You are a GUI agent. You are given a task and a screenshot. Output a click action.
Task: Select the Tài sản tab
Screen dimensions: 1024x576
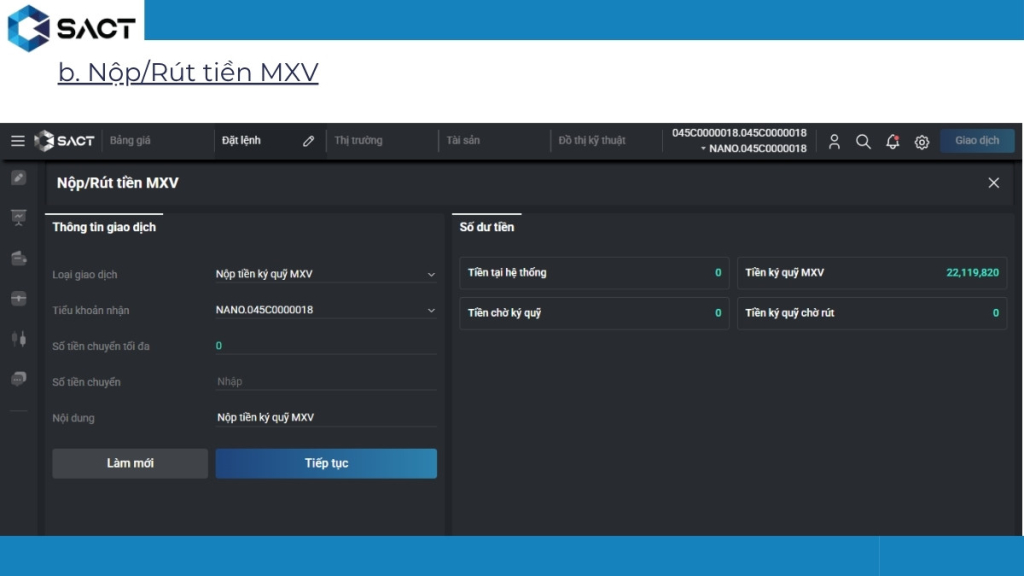(463, 140)
